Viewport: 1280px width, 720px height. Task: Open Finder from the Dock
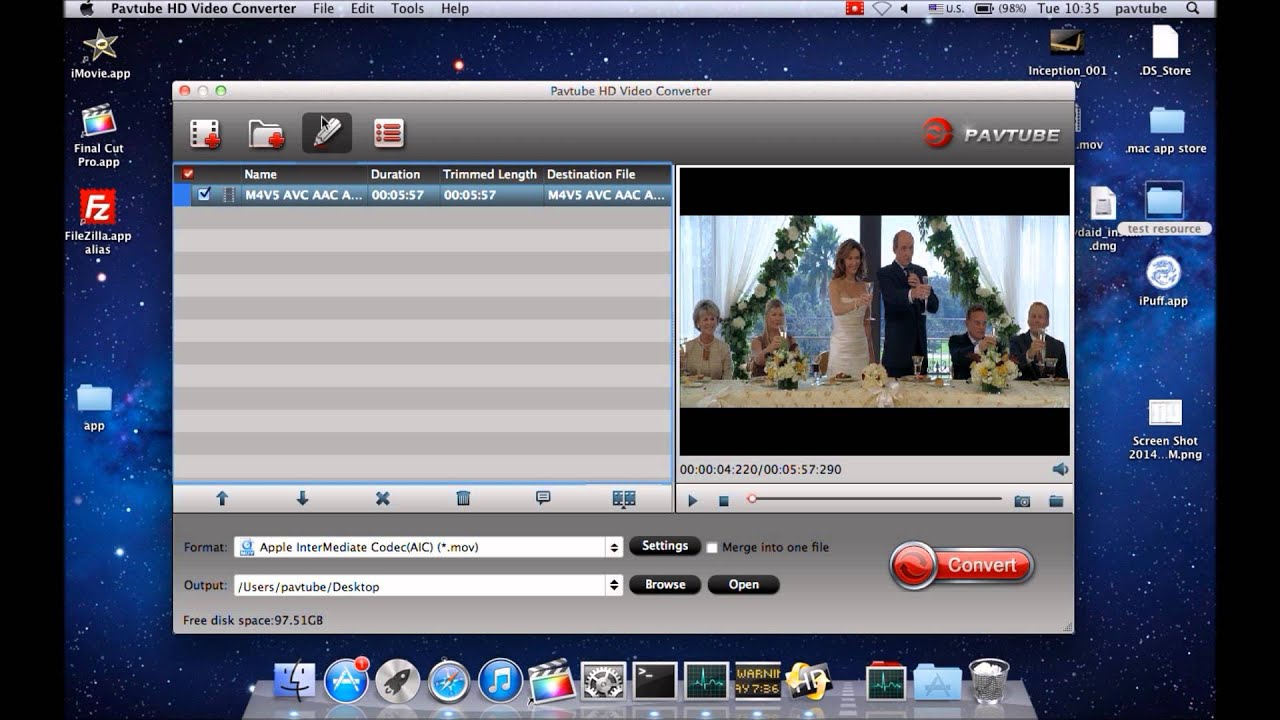point(294,681)
